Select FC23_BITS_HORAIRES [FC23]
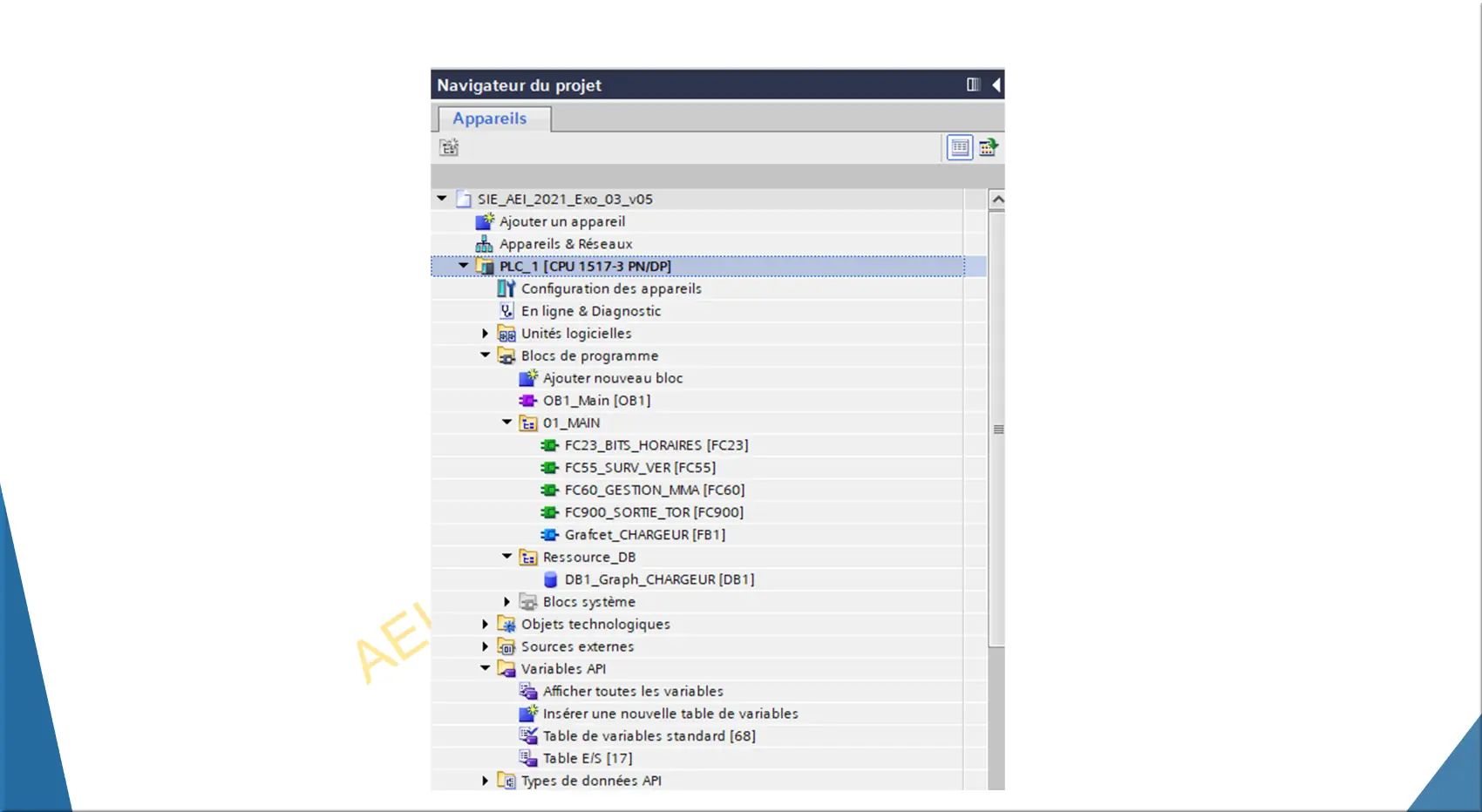1482x812 pixels. (656, 445)
